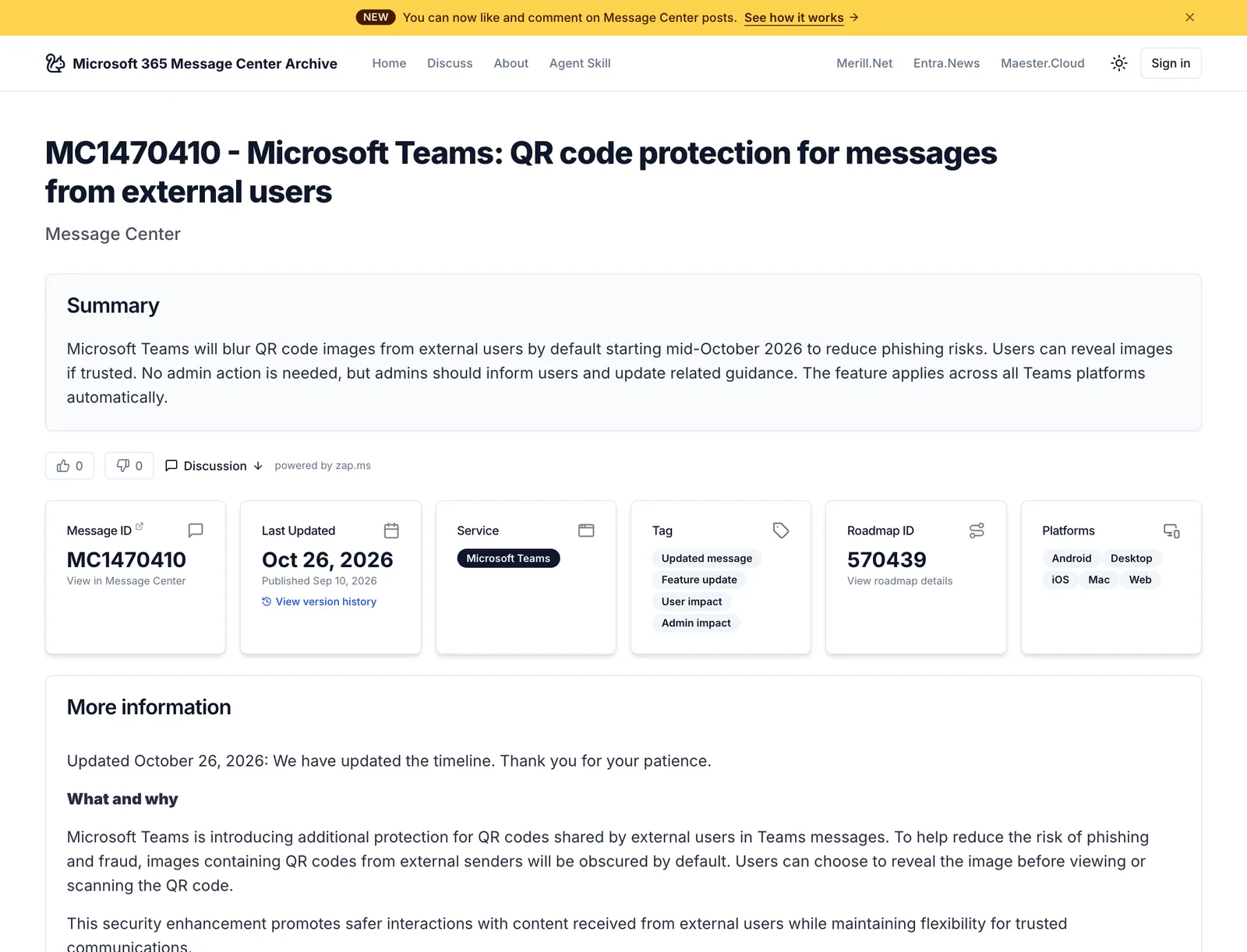The image size is (1247, 952).
Task: Visit the Merill.Net link
Action: pyautogui.click(x=864, y=63)
